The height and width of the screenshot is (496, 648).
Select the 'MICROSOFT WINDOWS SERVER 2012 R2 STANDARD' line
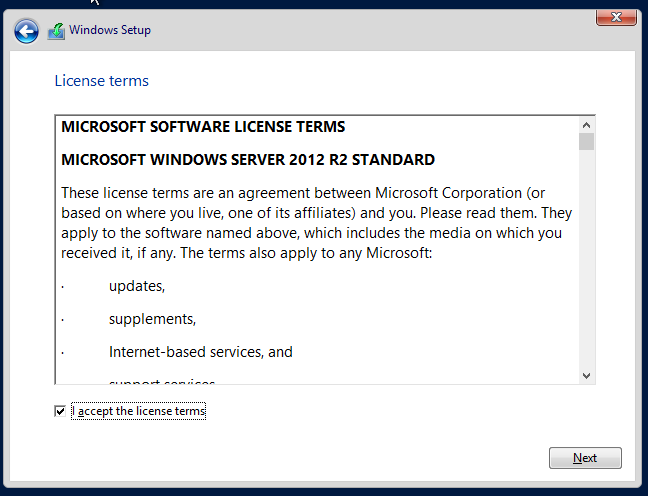click(248, 159)
